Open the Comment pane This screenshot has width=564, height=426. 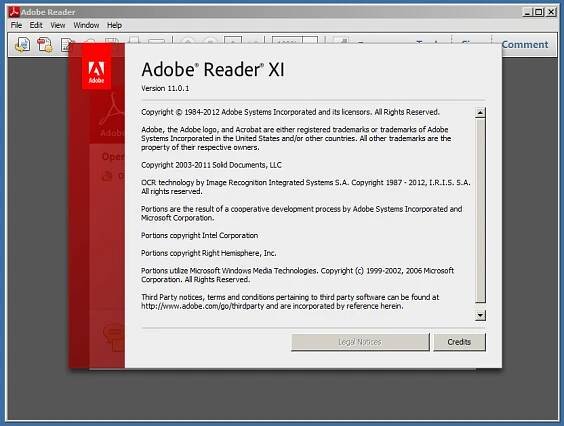point(525,45)
